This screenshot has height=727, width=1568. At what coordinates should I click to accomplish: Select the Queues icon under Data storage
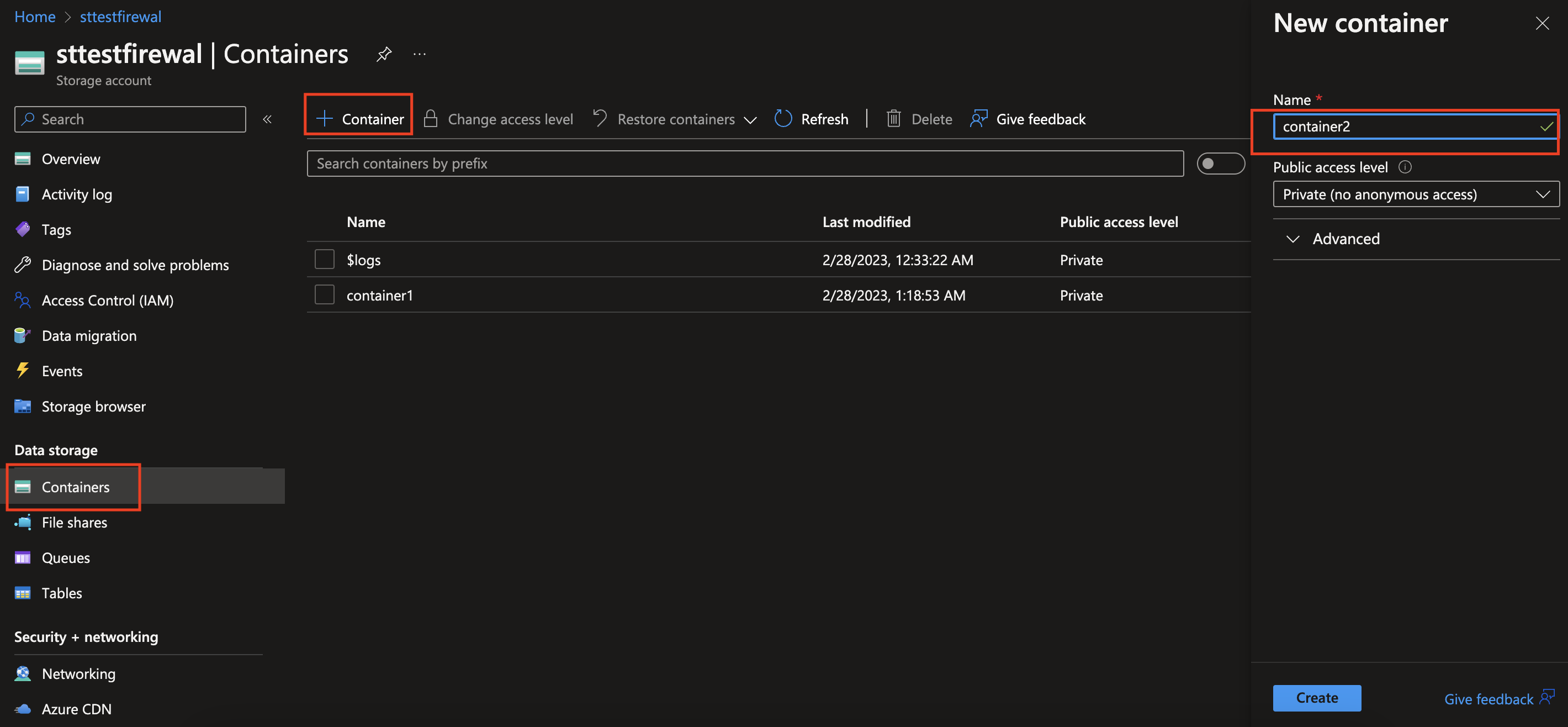coord(23,557)
